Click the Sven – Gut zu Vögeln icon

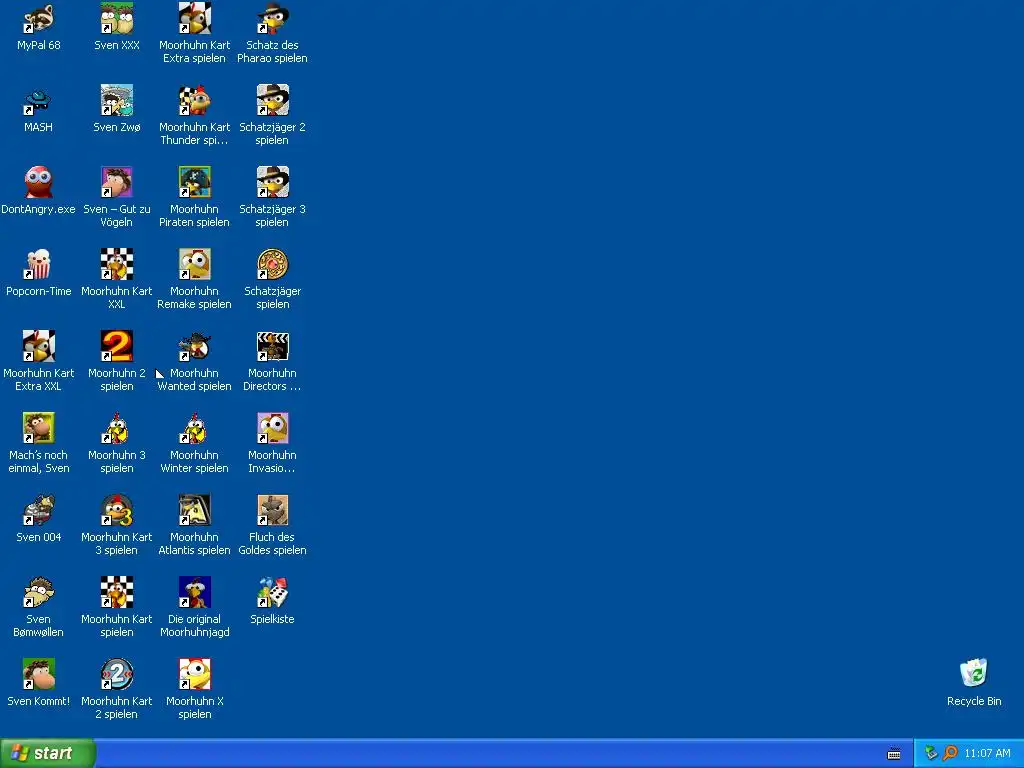pos(117,182)
